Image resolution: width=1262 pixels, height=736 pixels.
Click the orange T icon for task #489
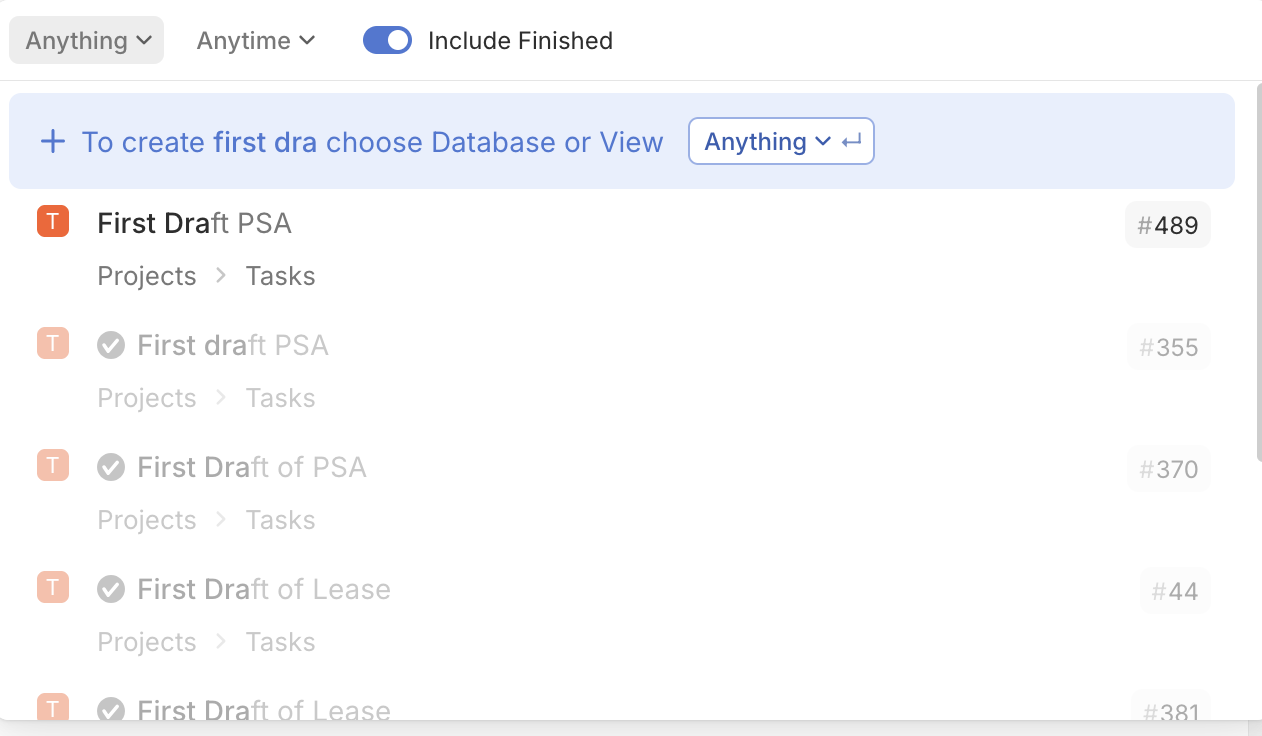(53, 221)
